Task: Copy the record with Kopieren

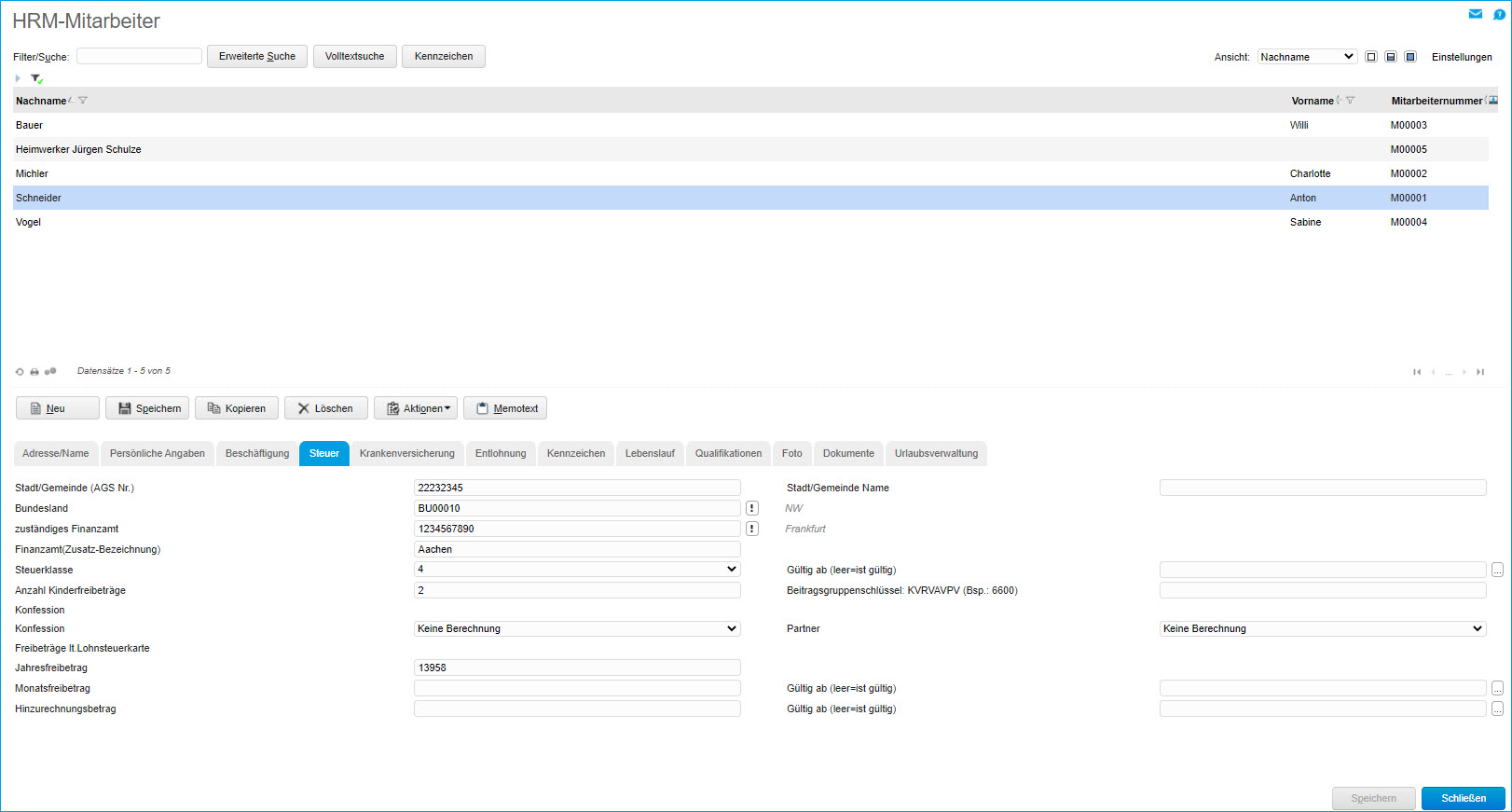Action: (x=237, y=408)
